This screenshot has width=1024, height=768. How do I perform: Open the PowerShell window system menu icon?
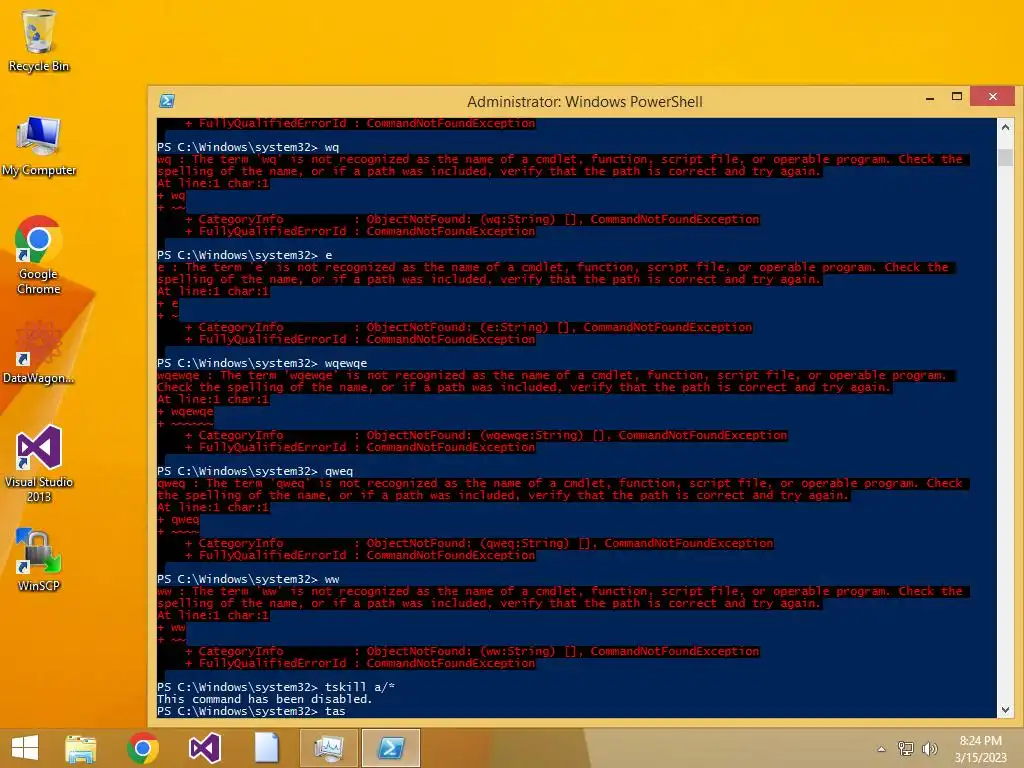(x=167, y=101)
